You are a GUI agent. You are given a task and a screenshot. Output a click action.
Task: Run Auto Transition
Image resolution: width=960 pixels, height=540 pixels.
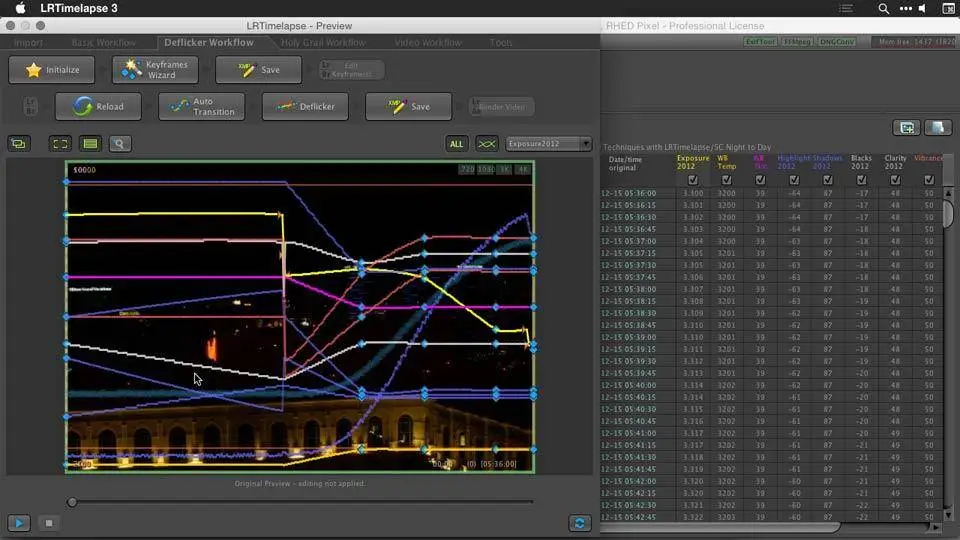pyautogui.click(x=201, y=107)
